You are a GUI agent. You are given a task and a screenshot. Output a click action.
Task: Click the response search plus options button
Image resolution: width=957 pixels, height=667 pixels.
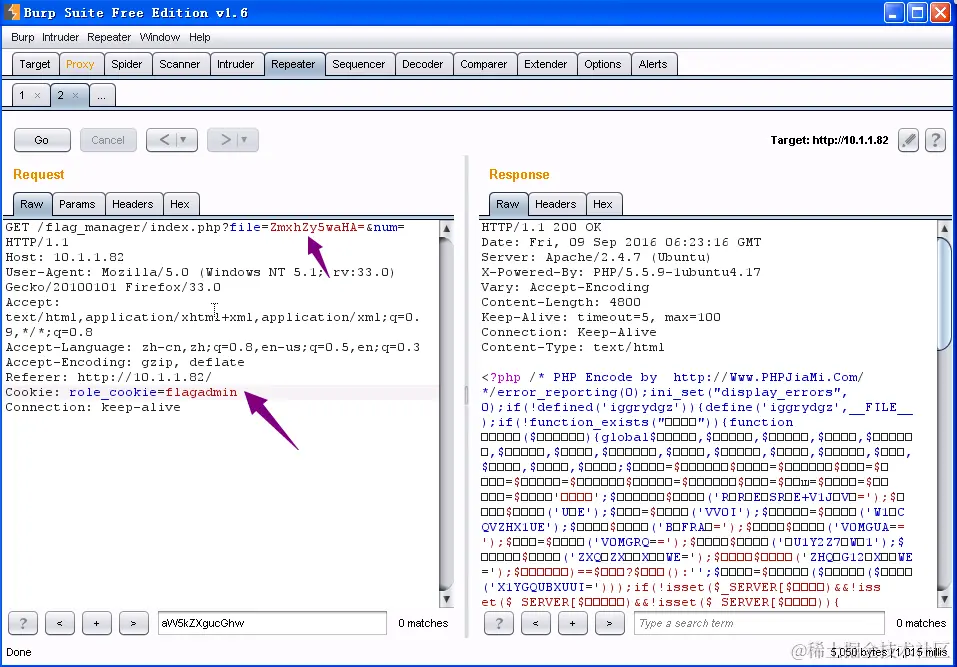572,623
